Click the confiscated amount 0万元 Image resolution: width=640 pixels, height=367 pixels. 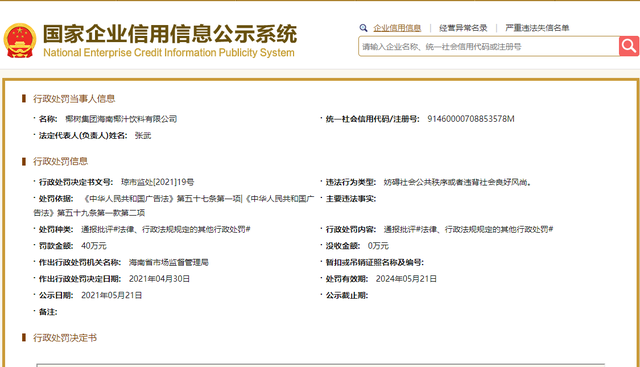[378, 246]
